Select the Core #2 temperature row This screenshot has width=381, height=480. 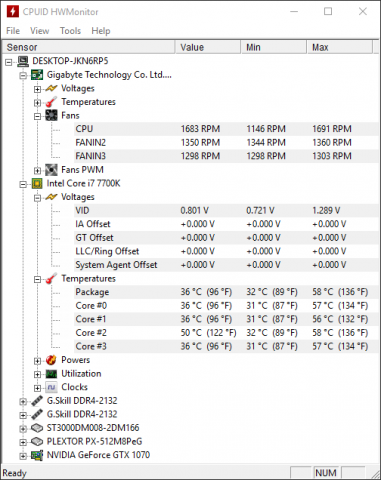pyautogui.click(x=226, y=333)
